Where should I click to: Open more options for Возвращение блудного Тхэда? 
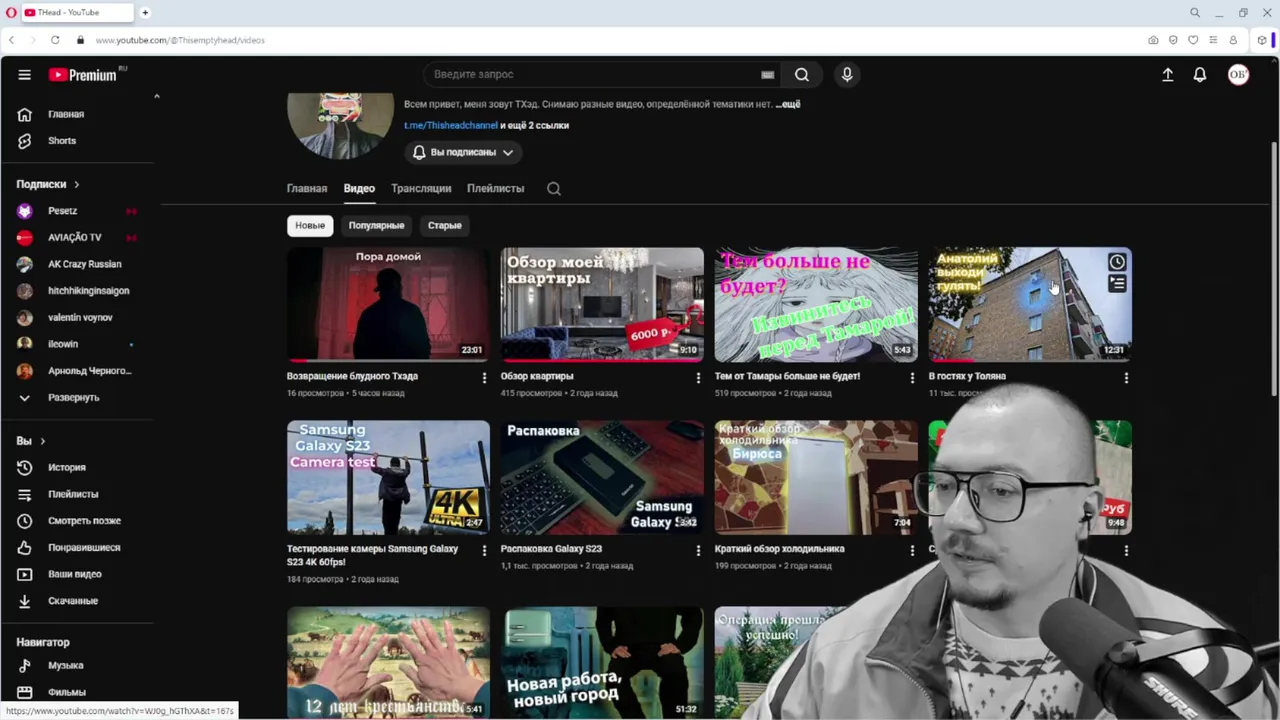[484, 378]
